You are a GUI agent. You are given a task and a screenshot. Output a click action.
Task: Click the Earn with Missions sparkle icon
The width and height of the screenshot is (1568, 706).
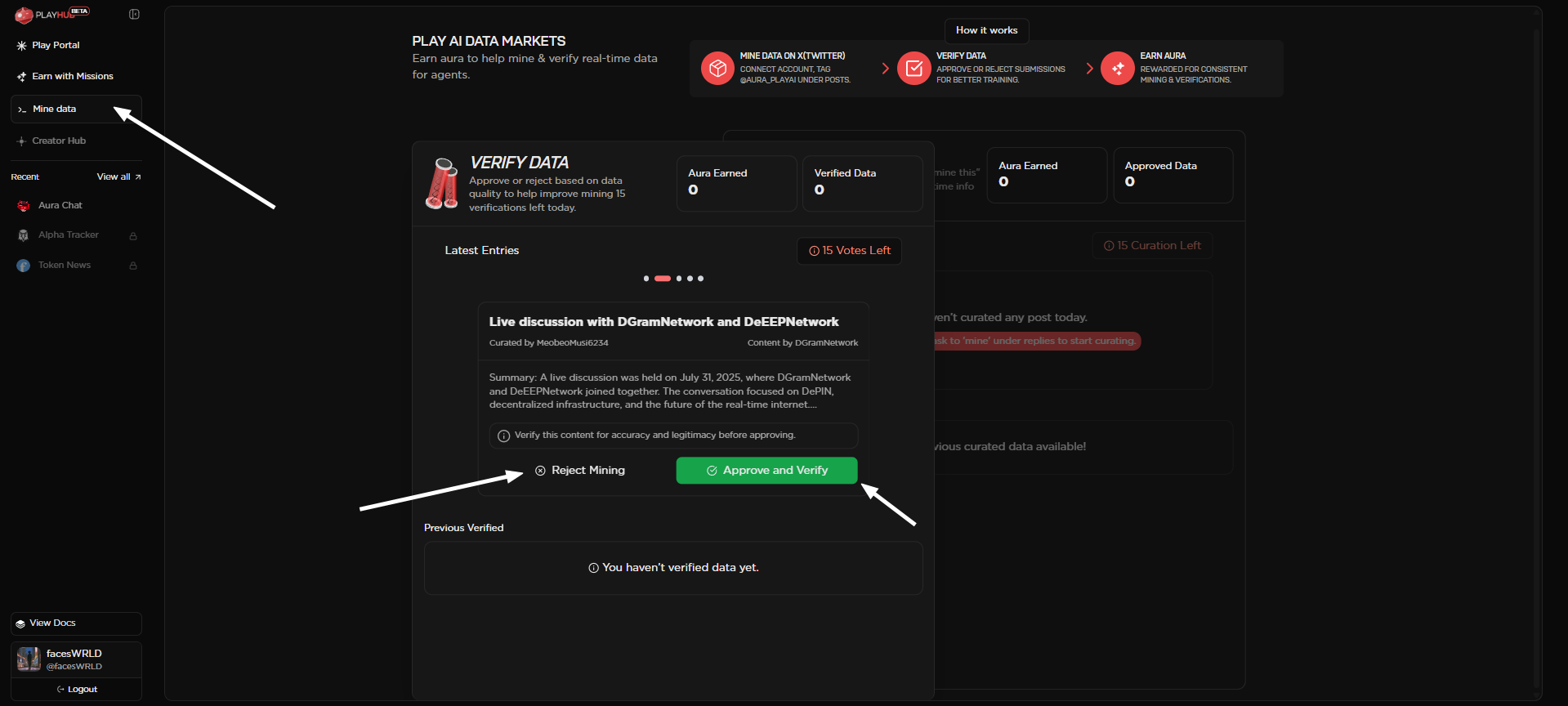22,77
